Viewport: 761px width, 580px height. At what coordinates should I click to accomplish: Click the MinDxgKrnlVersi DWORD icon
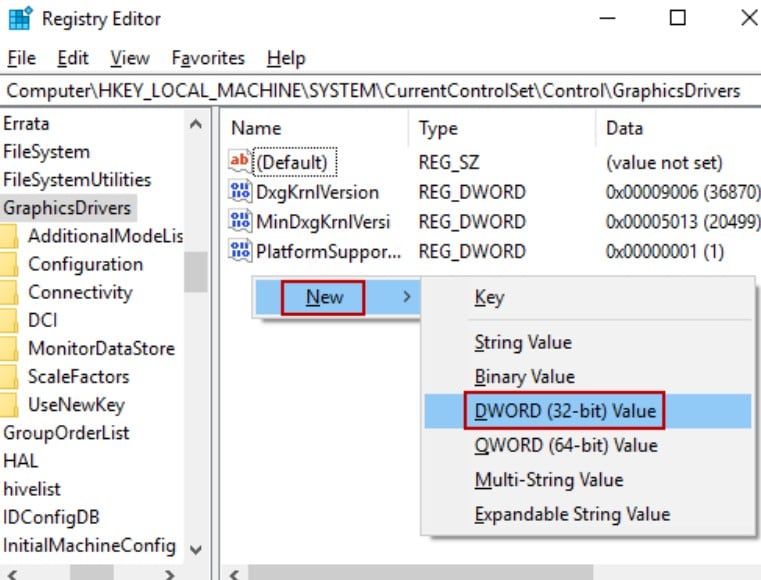240,221
